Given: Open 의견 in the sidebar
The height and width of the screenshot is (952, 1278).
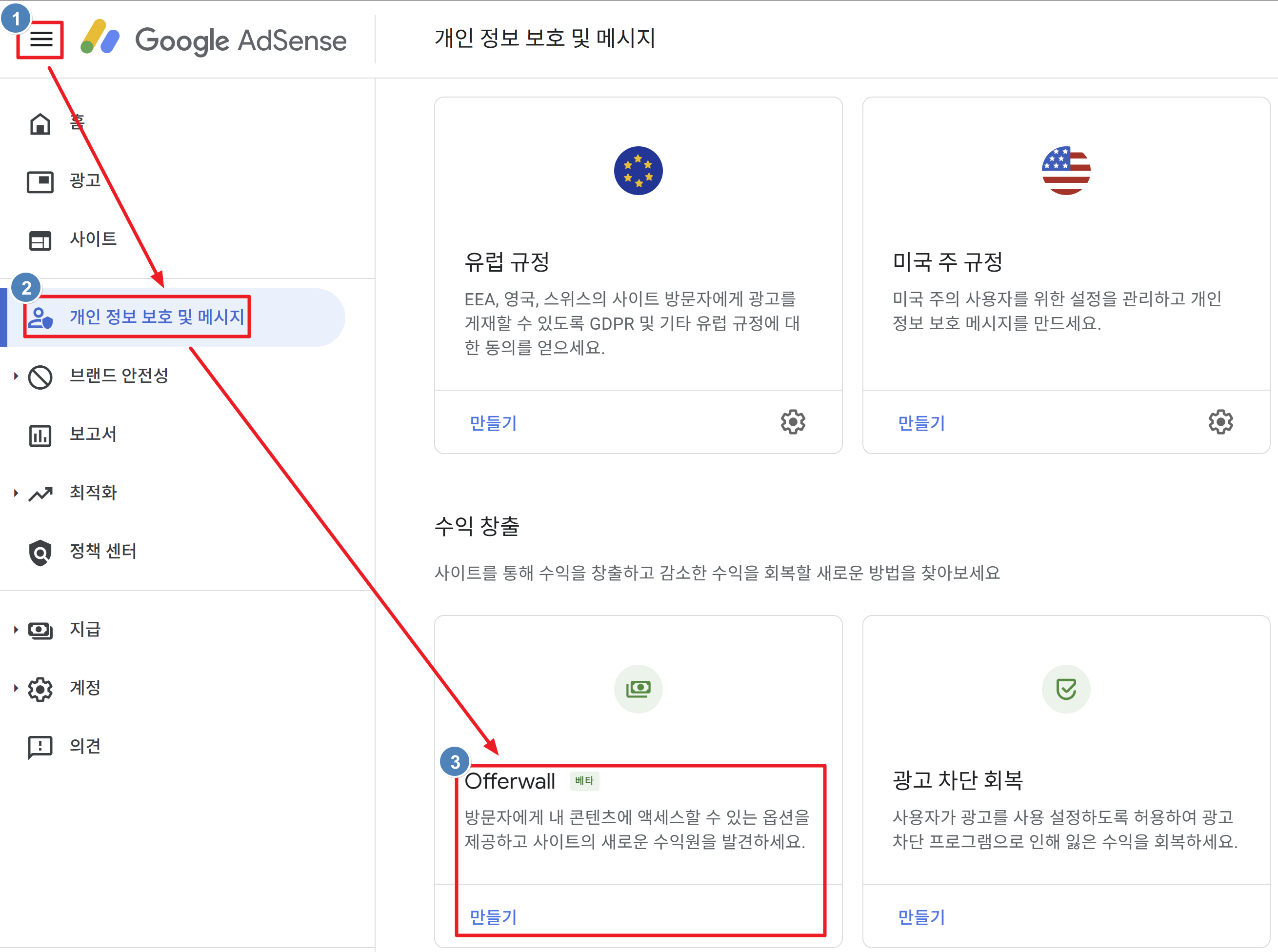Looking at the screenshot, I should (x=85, y=746).
